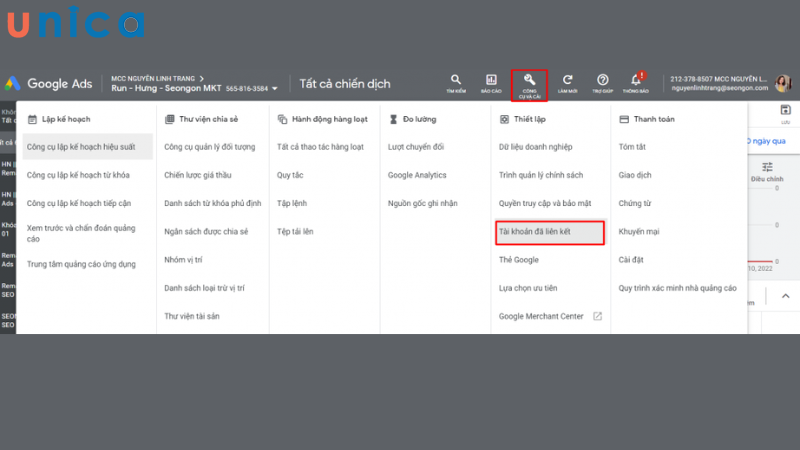
Task: Open Google Analytics under Đo lường
Action: point(417,175)
